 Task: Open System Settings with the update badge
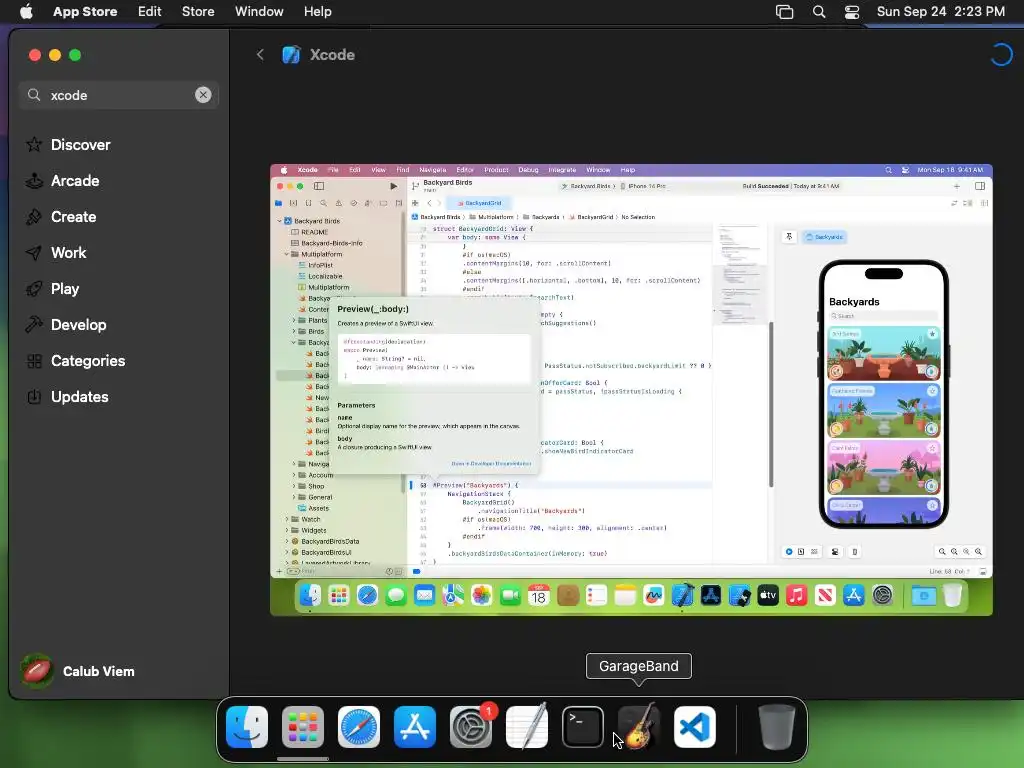tap(471, 727)
